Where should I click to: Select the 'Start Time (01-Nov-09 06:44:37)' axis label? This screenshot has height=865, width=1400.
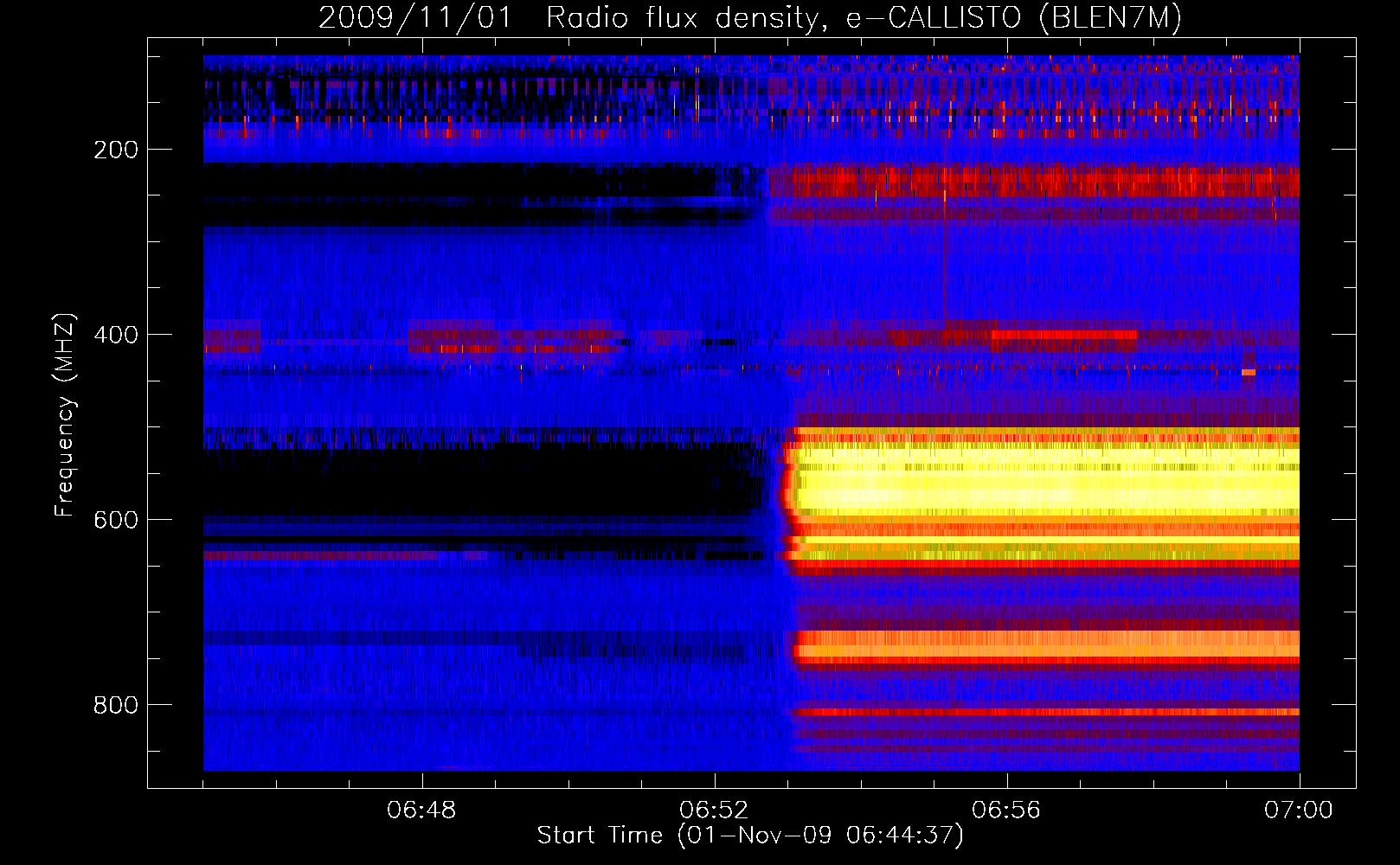tap(750, 836)
